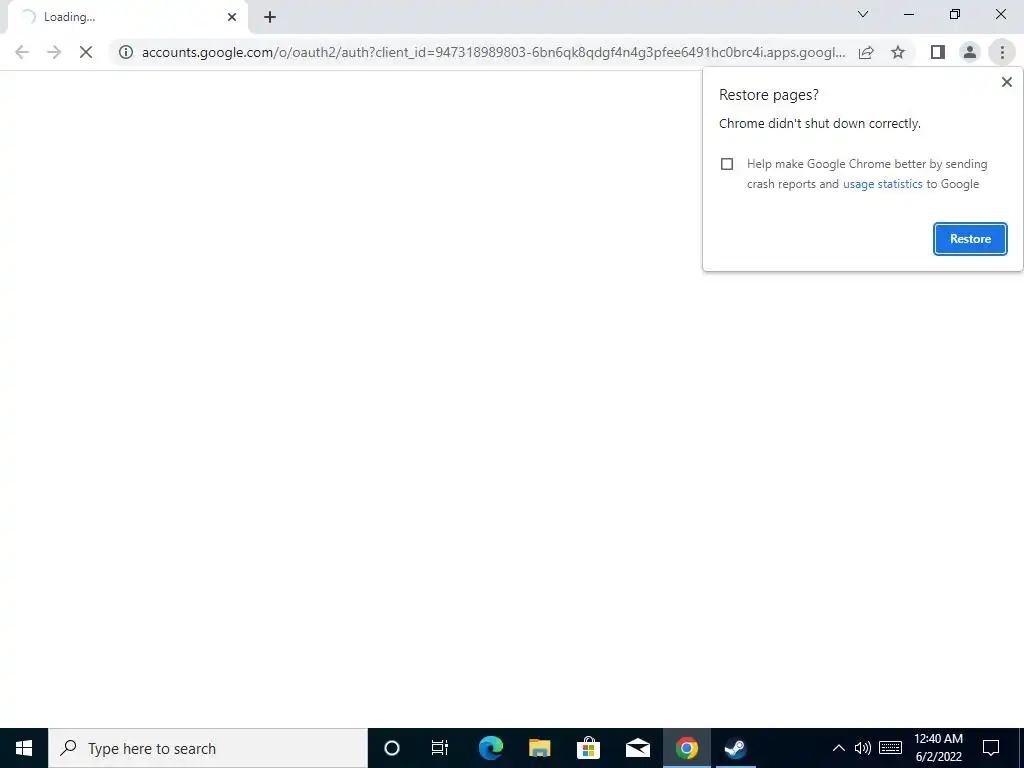Enable sending crash reports checkbox
1024x768 pixels.
(x=727, y=164)
